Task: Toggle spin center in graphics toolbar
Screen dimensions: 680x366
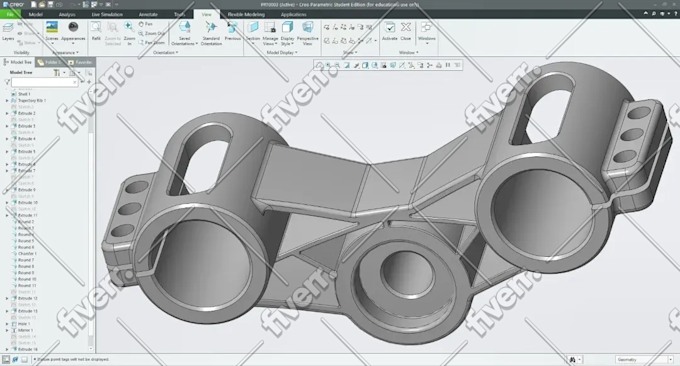Action: coord(429,65)
